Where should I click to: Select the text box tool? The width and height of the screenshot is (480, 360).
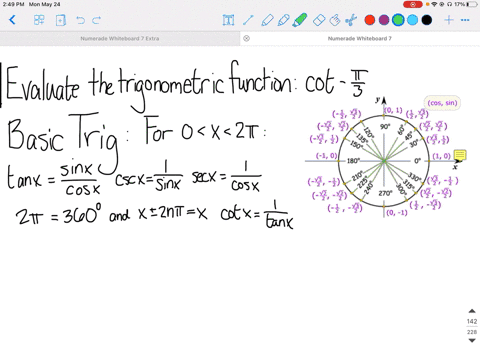click(228, 20)
